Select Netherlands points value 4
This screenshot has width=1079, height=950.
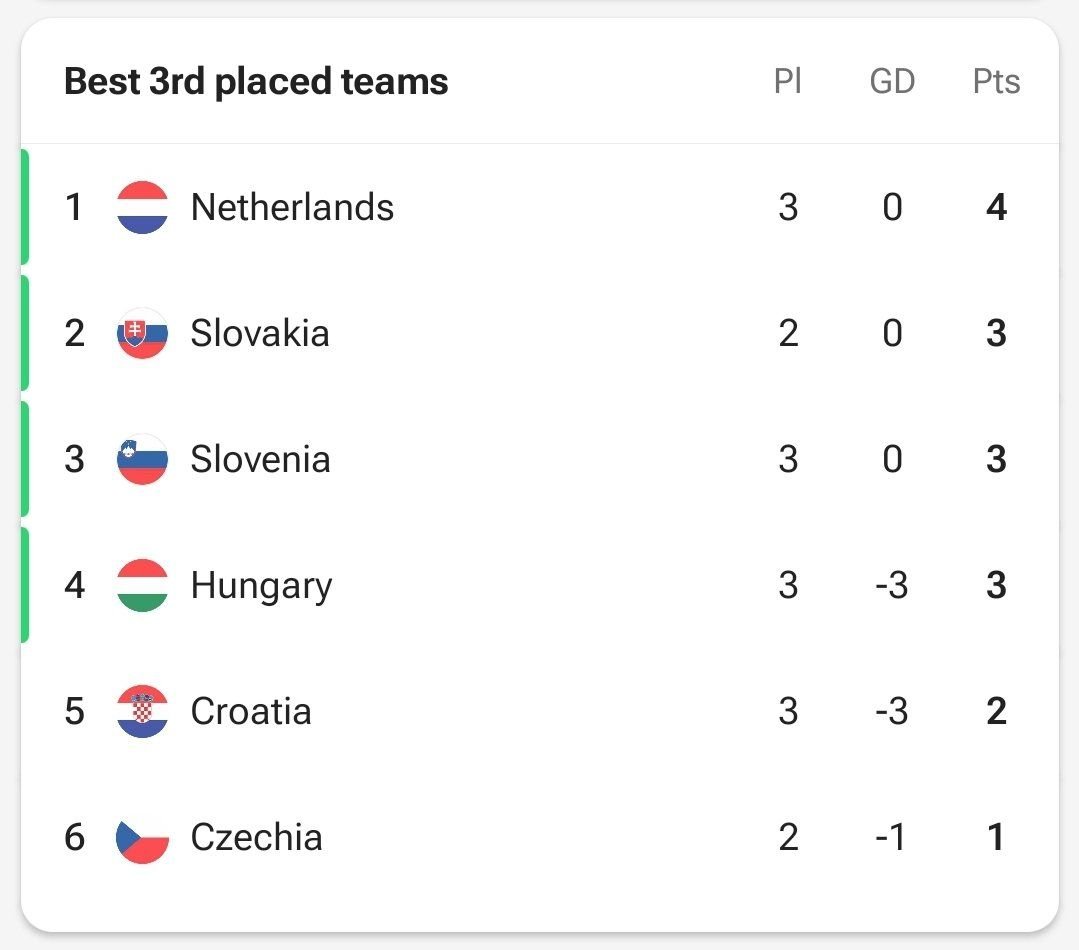point(996,207)
